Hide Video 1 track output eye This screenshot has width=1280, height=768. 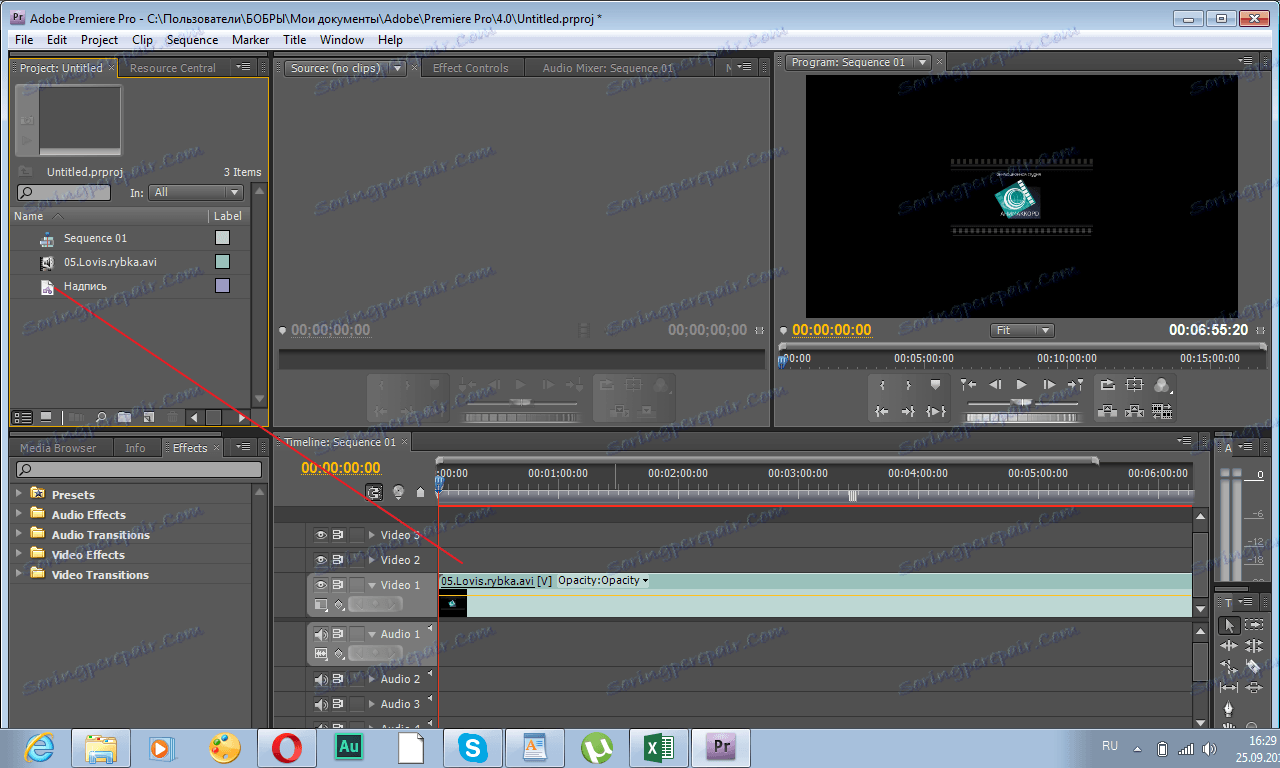pos(322,585)
